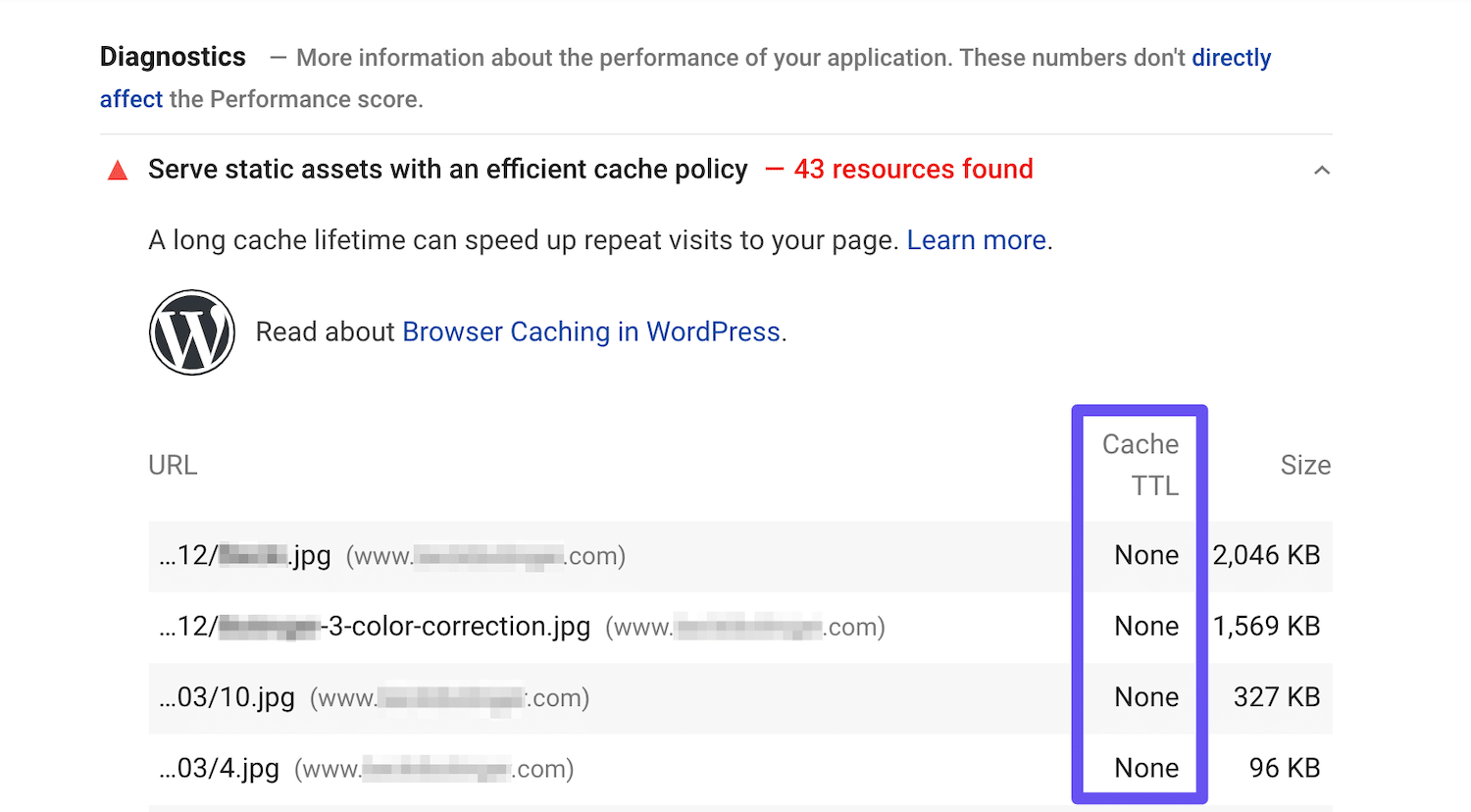Screen dimensions: 1471x812
Task: Click the URL column header
Action: 173,464
